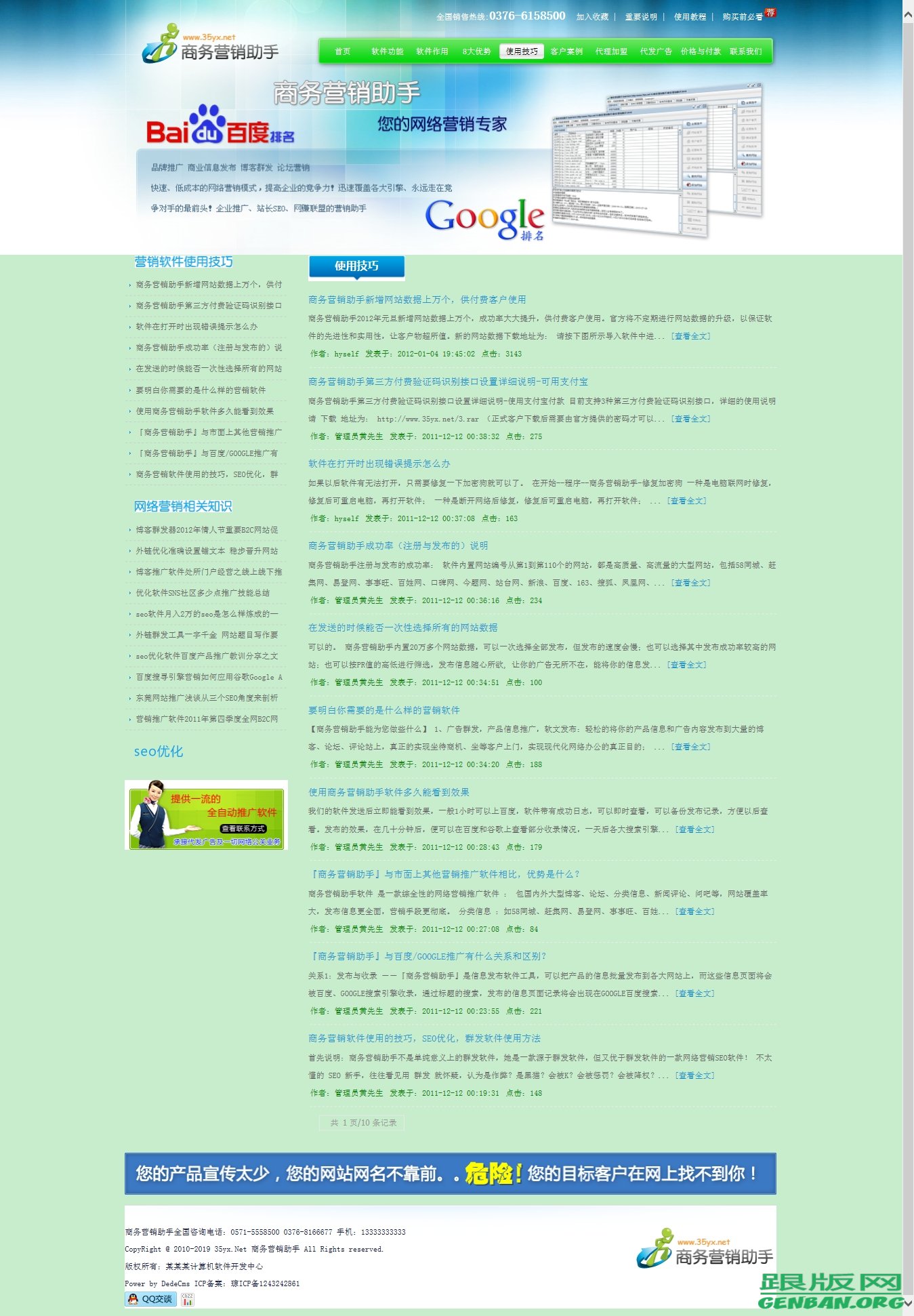Click the blue 危险 promotional banner
Viewport: 914px width, 1316px height.
tap(450, 1174)
